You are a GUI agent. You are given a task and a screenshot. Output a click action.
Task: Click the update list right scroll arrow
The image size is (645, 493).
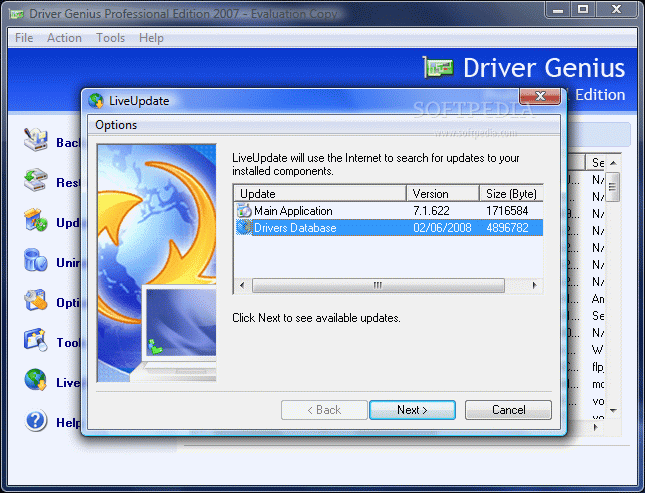534,285
